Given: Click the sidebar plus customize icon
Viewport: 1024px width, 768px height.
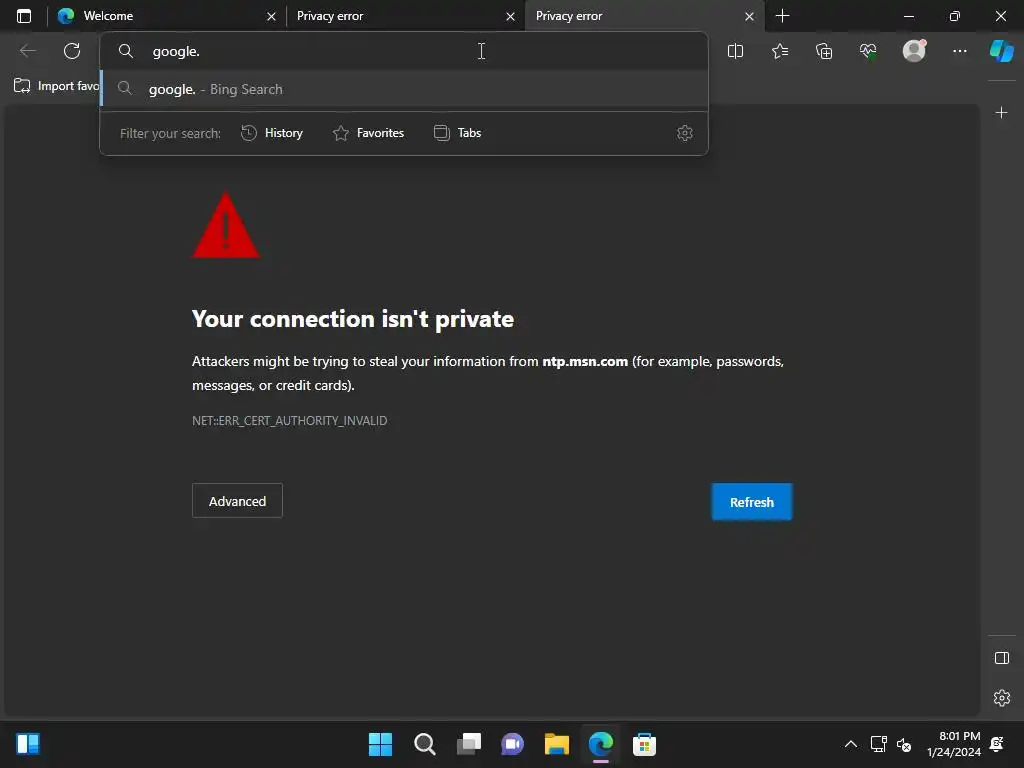Looking at the screenshot, I should click(x=1001, y=113).
